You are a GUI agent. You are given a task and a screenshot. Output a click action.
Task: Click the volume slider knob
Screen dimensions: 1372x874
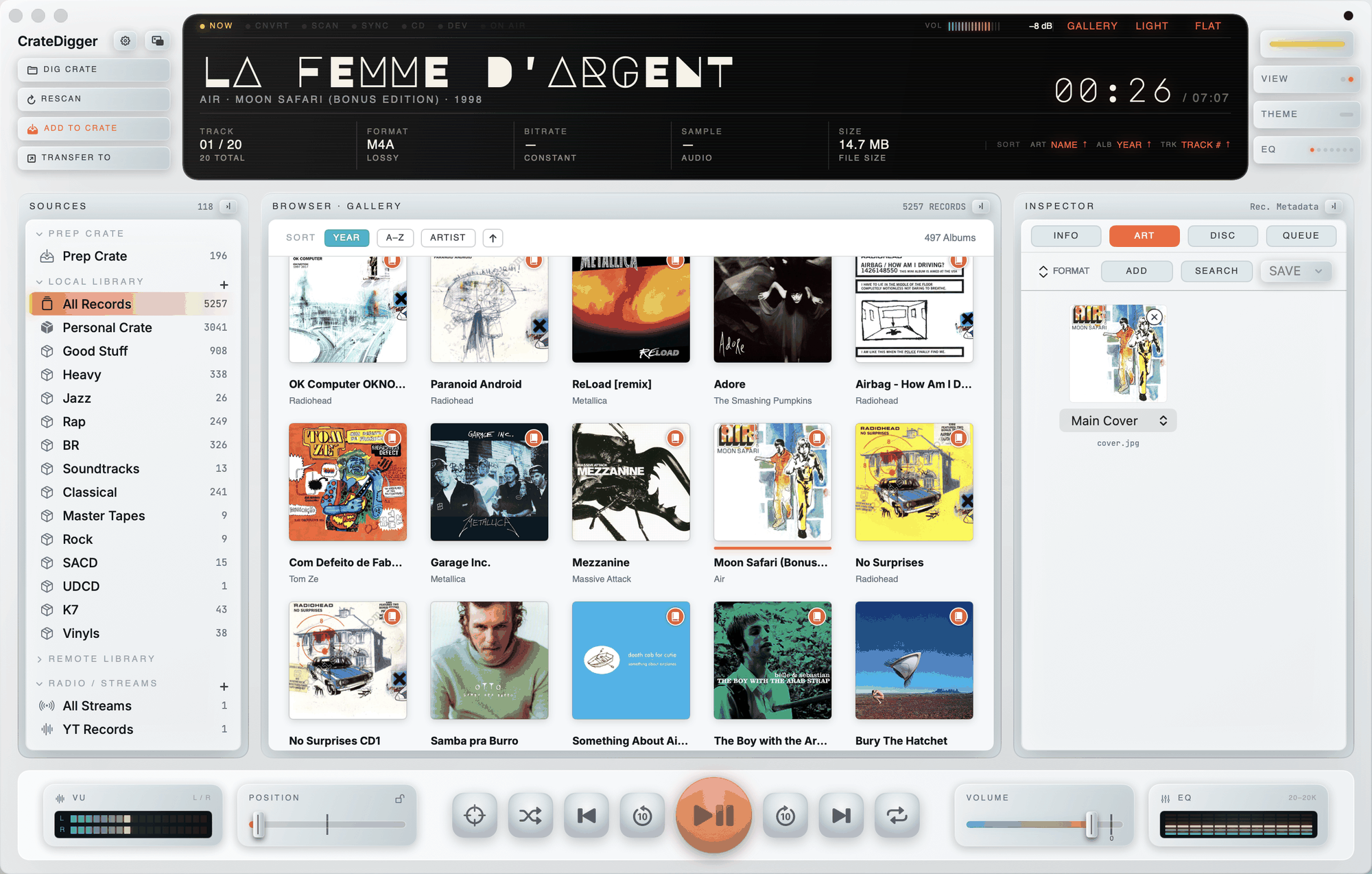tap(1091, 825)
